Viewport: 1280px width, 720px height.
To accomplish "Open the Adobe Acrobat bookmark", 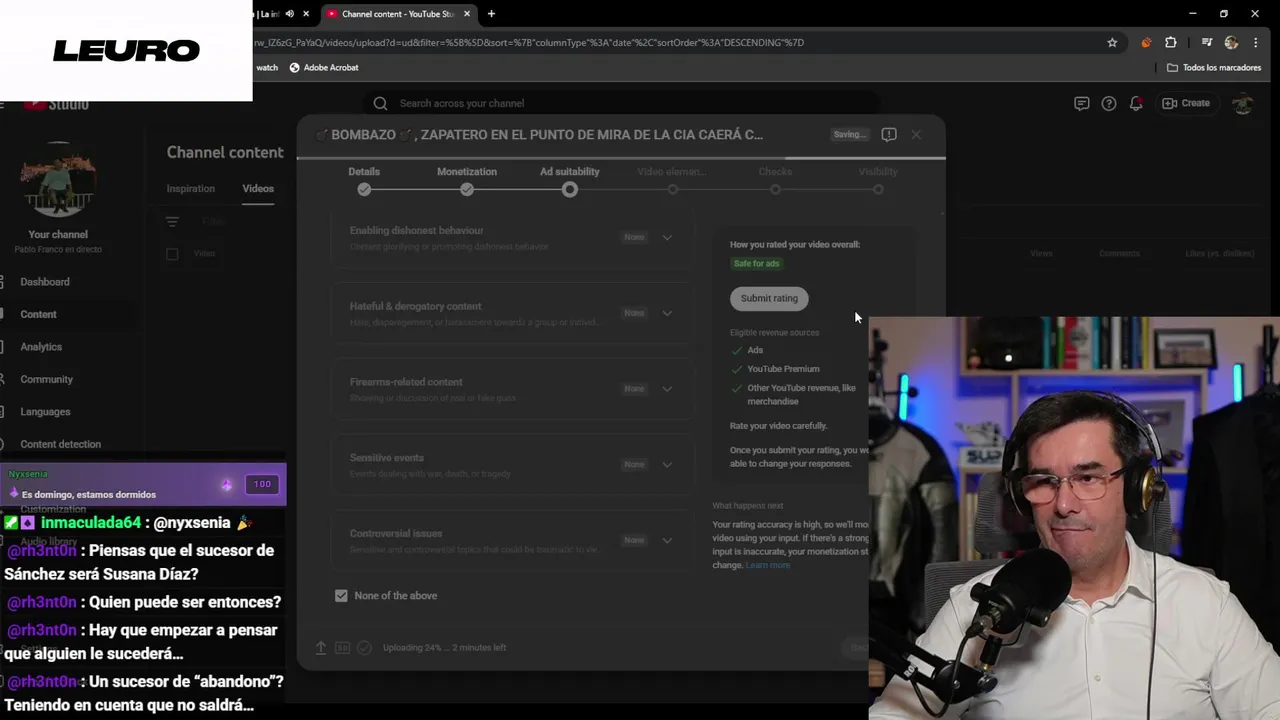I will point(323,67).
